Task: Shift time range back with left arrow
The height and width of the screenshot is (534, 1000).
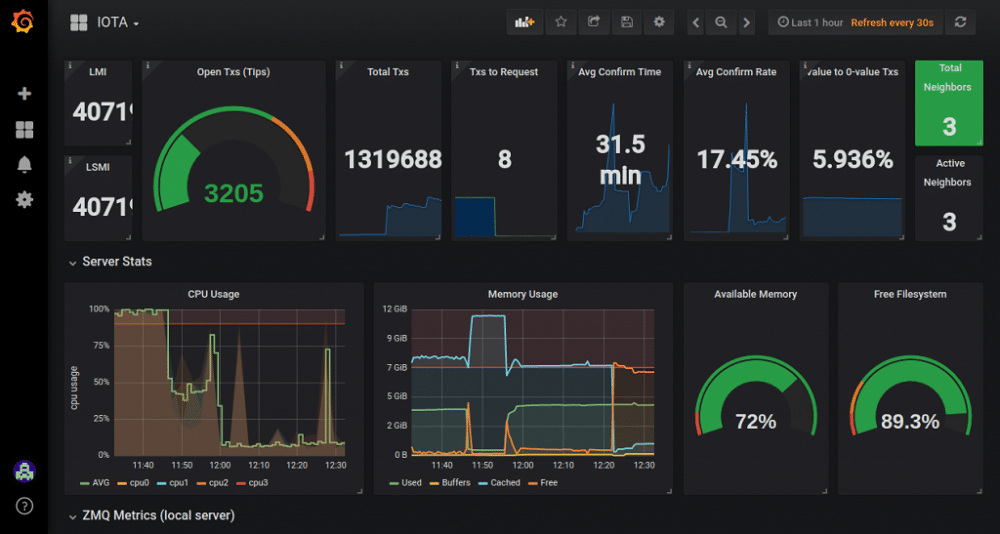Action: tap(695, 22)
